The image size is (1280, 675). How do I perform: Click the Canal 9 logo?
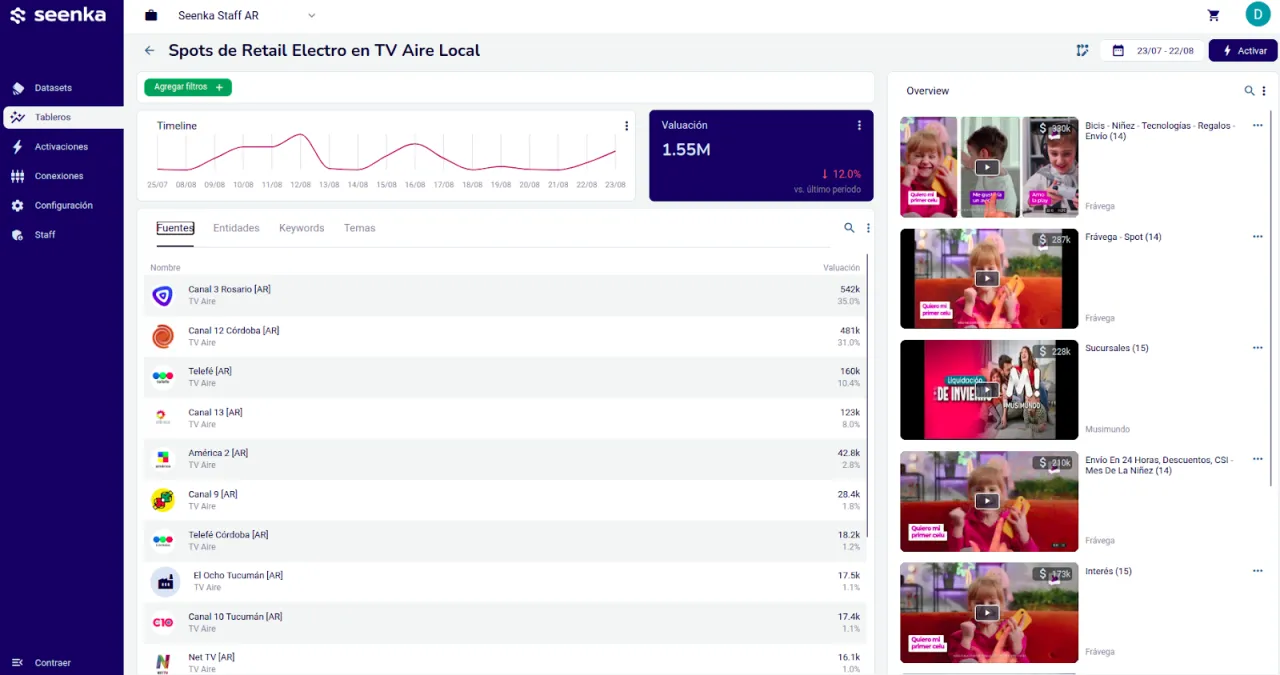pyautogui.click(x=162, y=500)
